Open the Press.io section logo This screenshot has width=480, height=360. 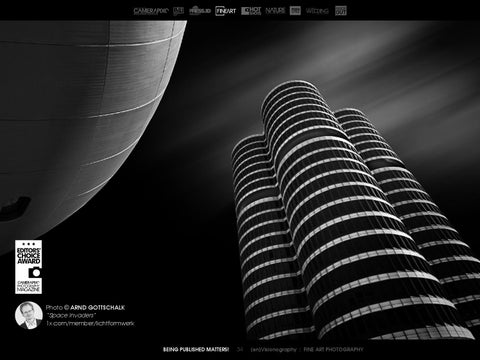click(x=200, y=11)
